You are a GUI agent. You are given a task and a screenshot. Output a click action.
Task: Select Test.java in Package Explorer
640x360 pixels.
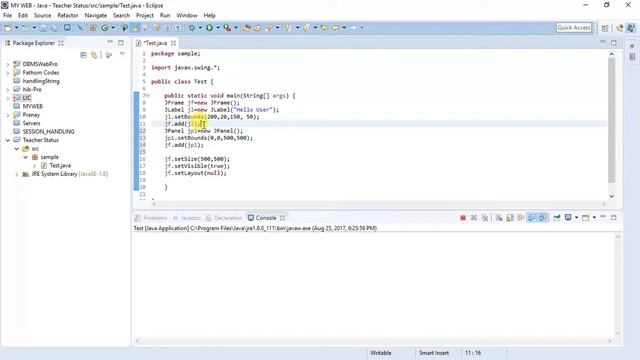click(60, 165)
